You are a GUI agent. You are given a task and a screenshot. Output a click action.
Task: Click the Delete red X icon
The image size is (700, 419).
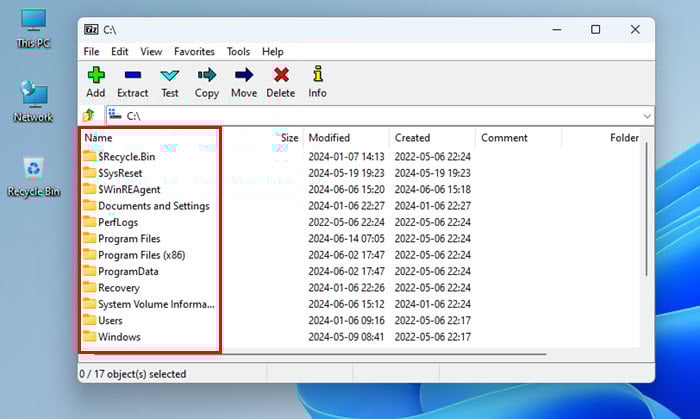[x=281, y=75]
